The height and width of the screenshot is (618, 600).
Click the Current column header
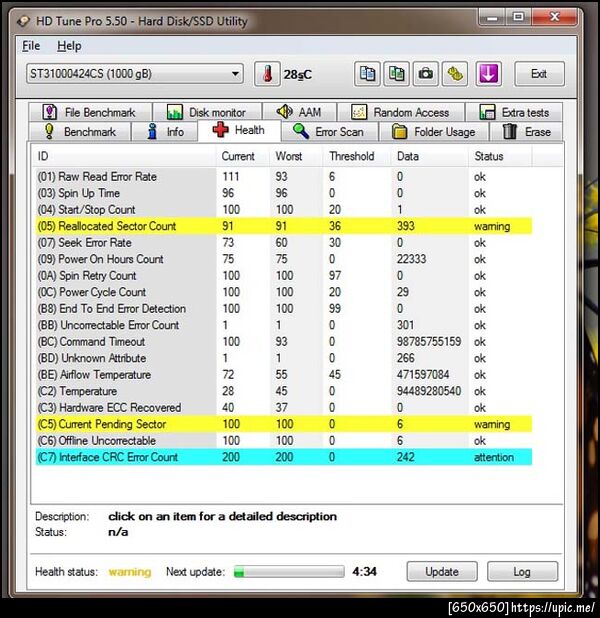[x=243, y=156]
